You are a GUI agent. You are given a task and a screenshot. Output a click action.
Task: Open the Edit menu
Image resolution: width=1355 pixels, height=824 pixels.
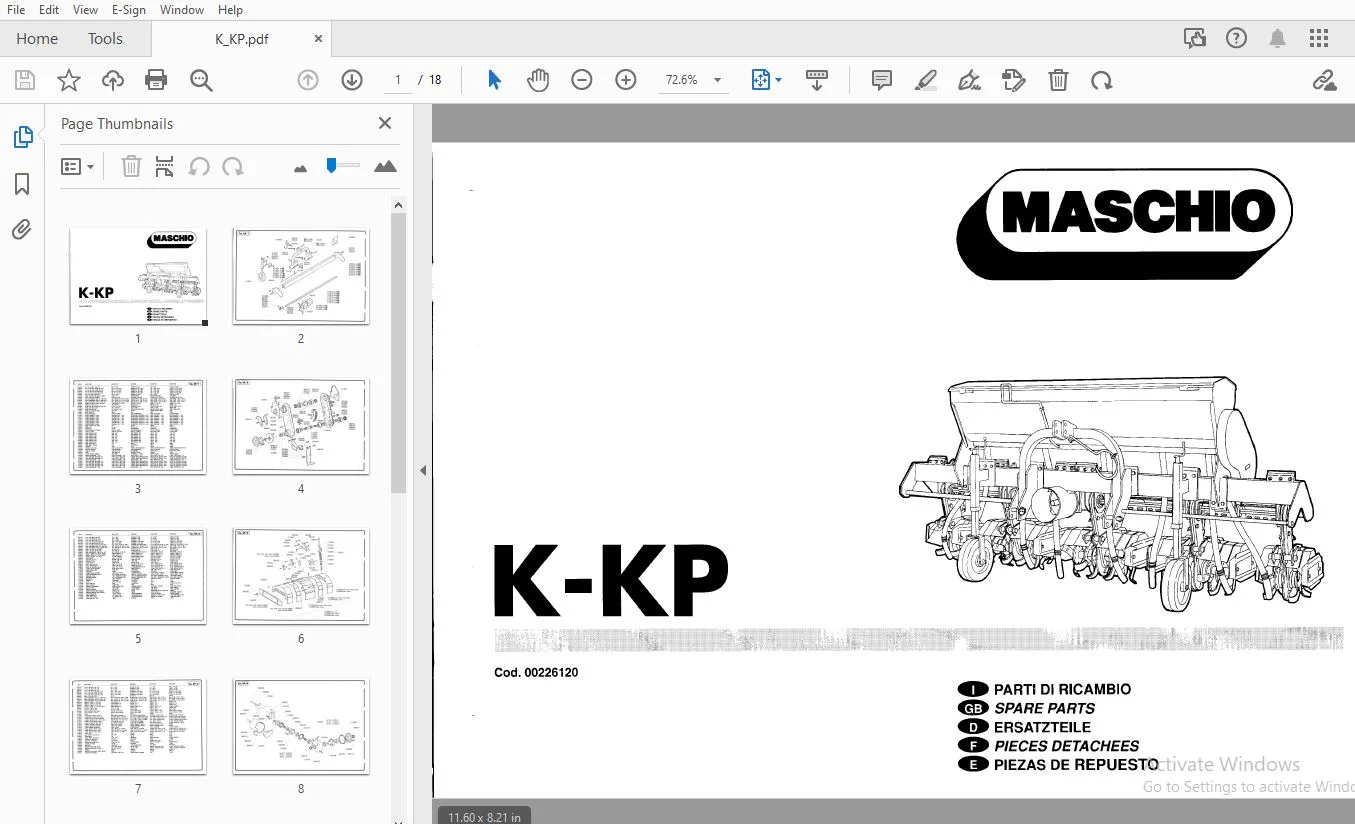pos(48,10)
